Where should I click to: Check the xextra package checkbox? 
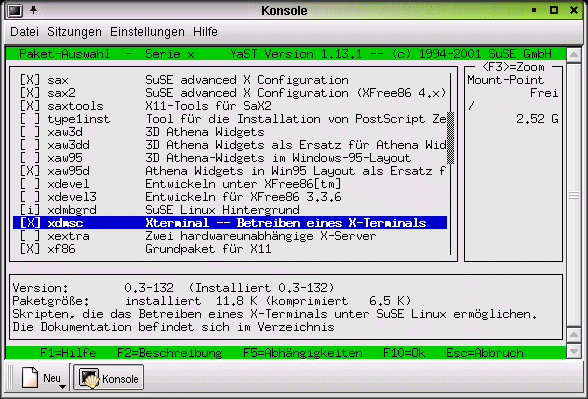[30, 236]
